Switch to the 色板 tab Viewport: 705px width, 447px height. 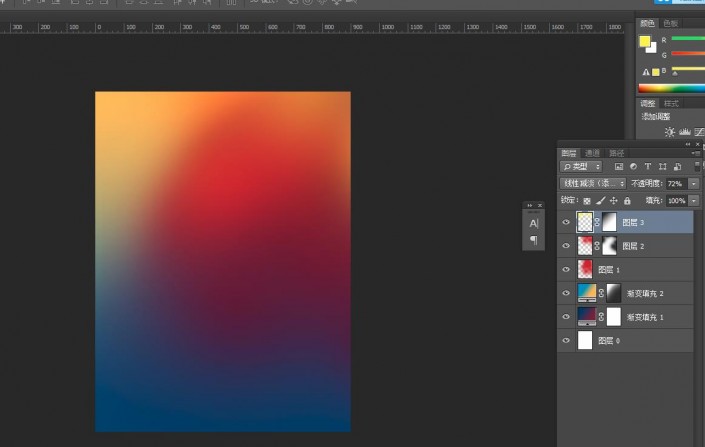pyautogui.click(x=671, y=23)
